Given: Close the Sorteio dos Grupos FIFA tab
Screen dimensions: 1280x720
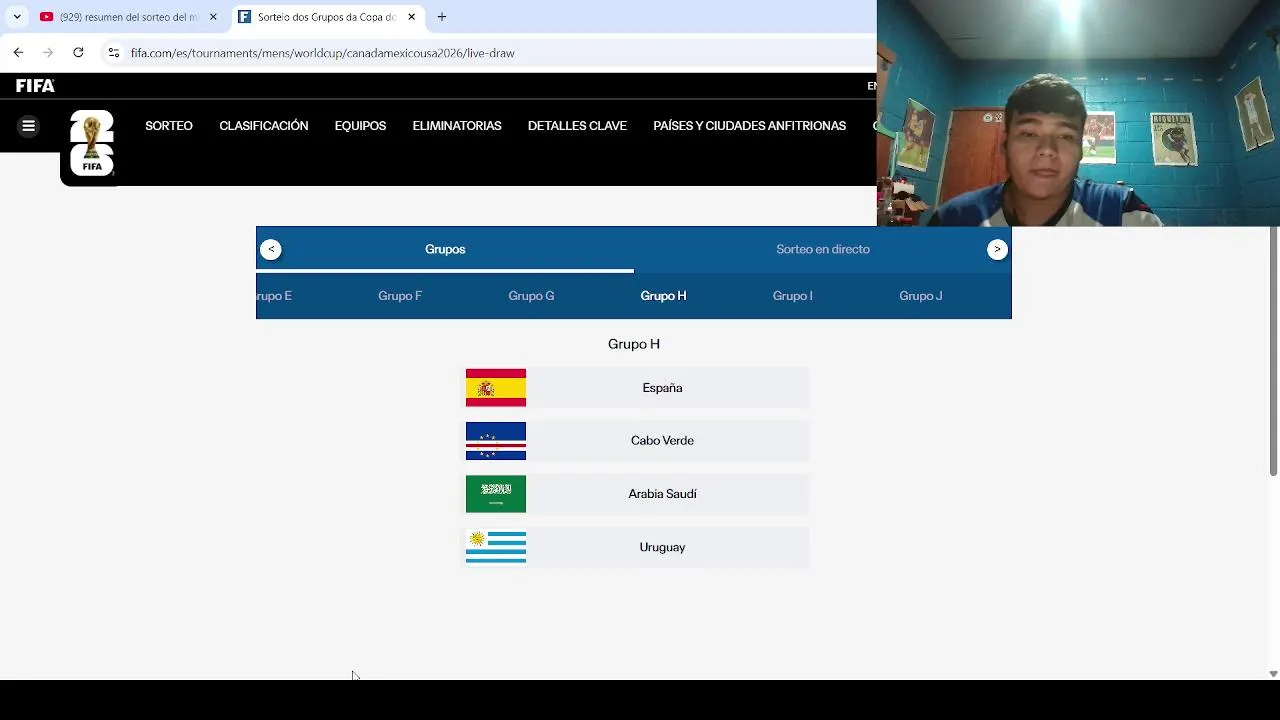Looking at the screenshot, I should [411, 17].
